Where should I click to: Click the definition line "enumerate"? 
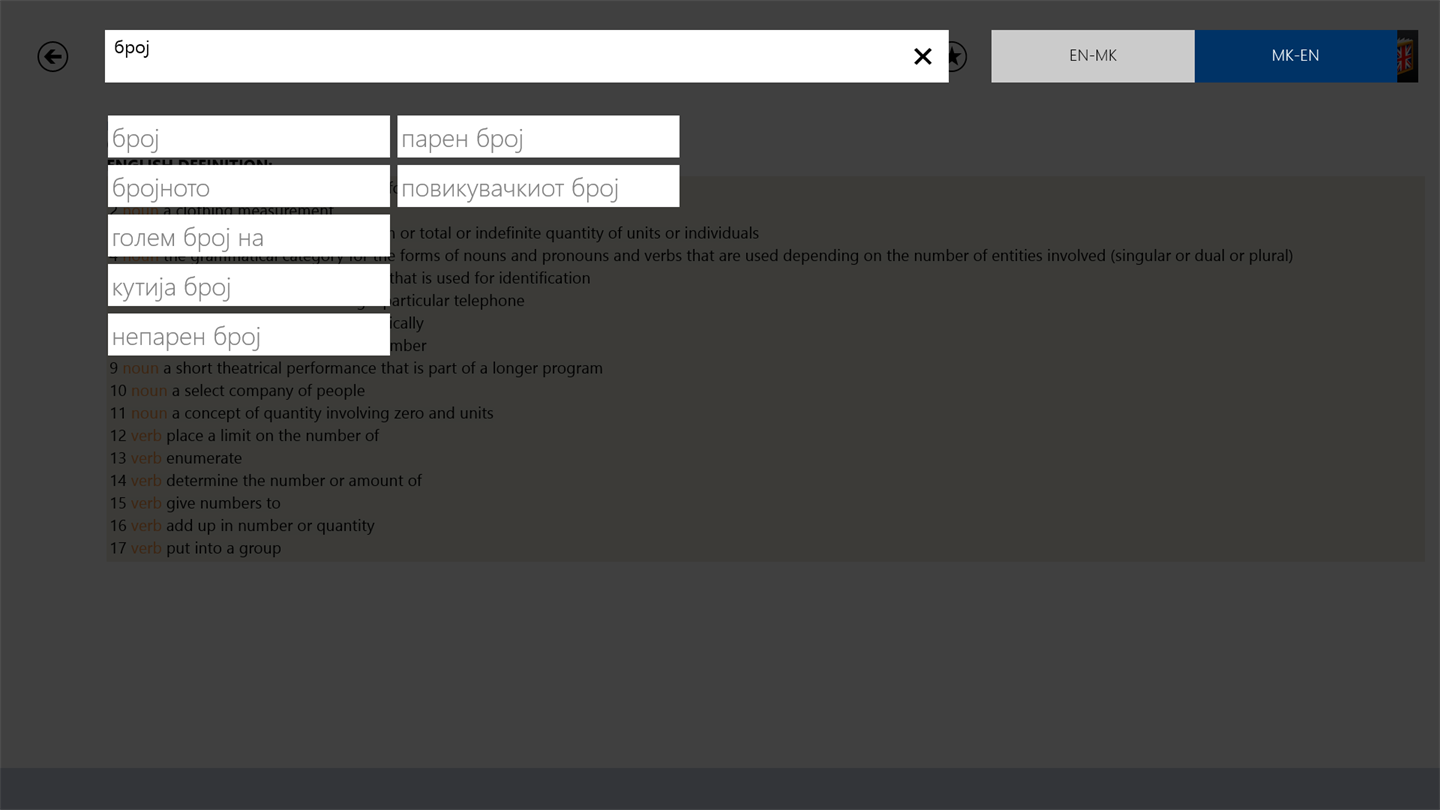176,458
